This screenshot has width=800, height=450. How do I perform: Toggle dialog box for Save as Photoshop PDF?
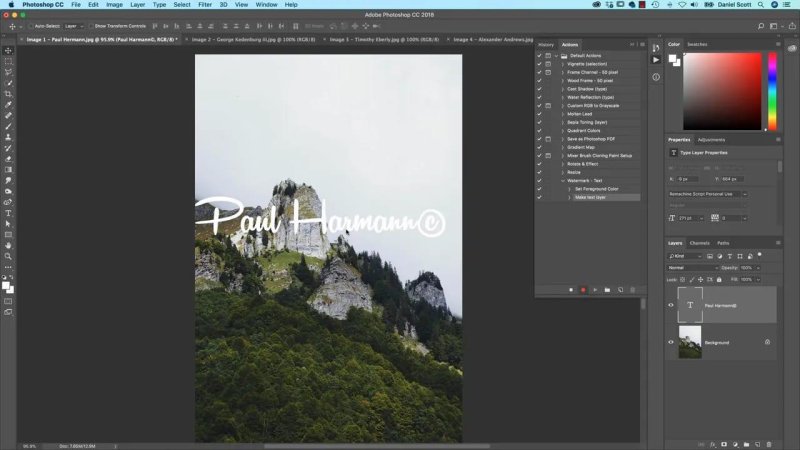tap(548, 139)
